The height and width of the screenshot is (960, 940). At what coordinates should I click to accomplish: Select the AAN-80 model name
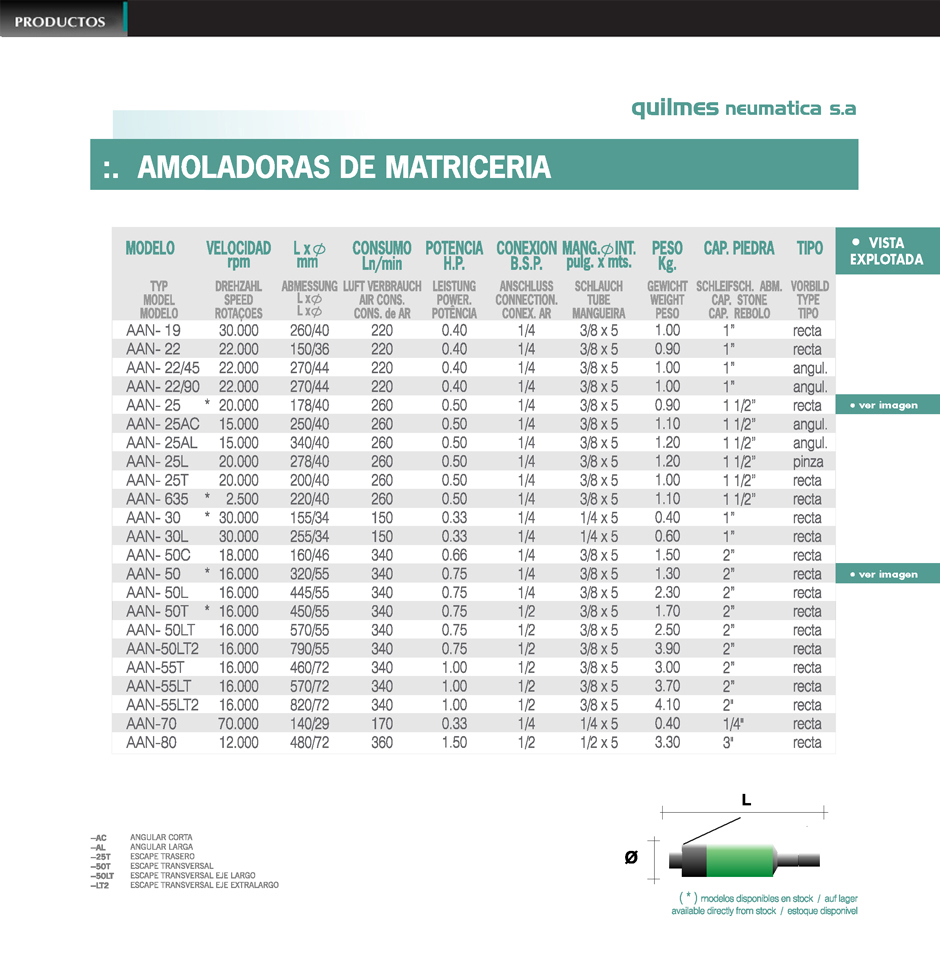pyautogui.click(x=153, y=743)
